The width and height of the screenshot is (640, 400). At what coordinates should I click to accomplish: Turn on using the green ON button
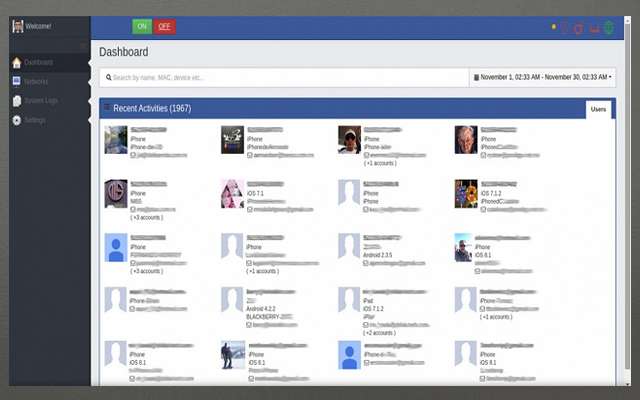pyautogui.click(x=142, y=27)
